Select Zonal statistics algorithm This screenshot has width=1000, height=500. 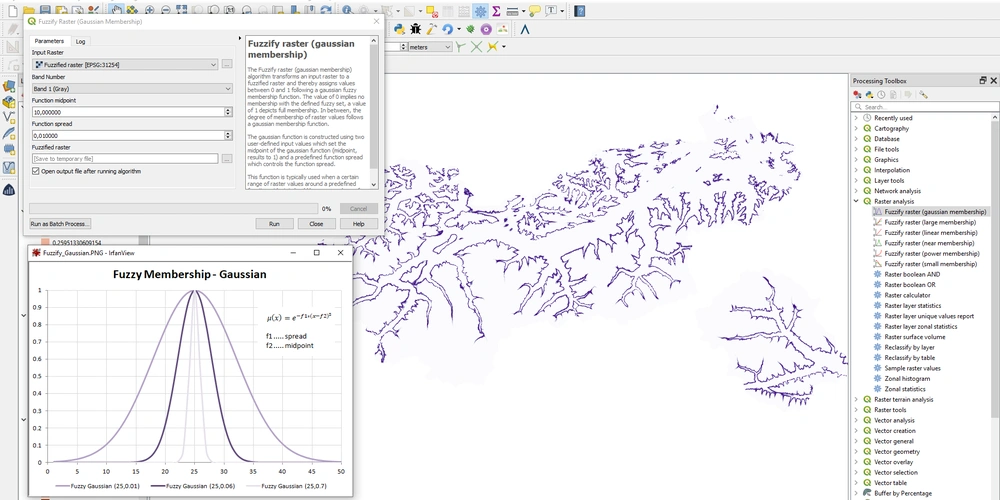click(904, 389)
